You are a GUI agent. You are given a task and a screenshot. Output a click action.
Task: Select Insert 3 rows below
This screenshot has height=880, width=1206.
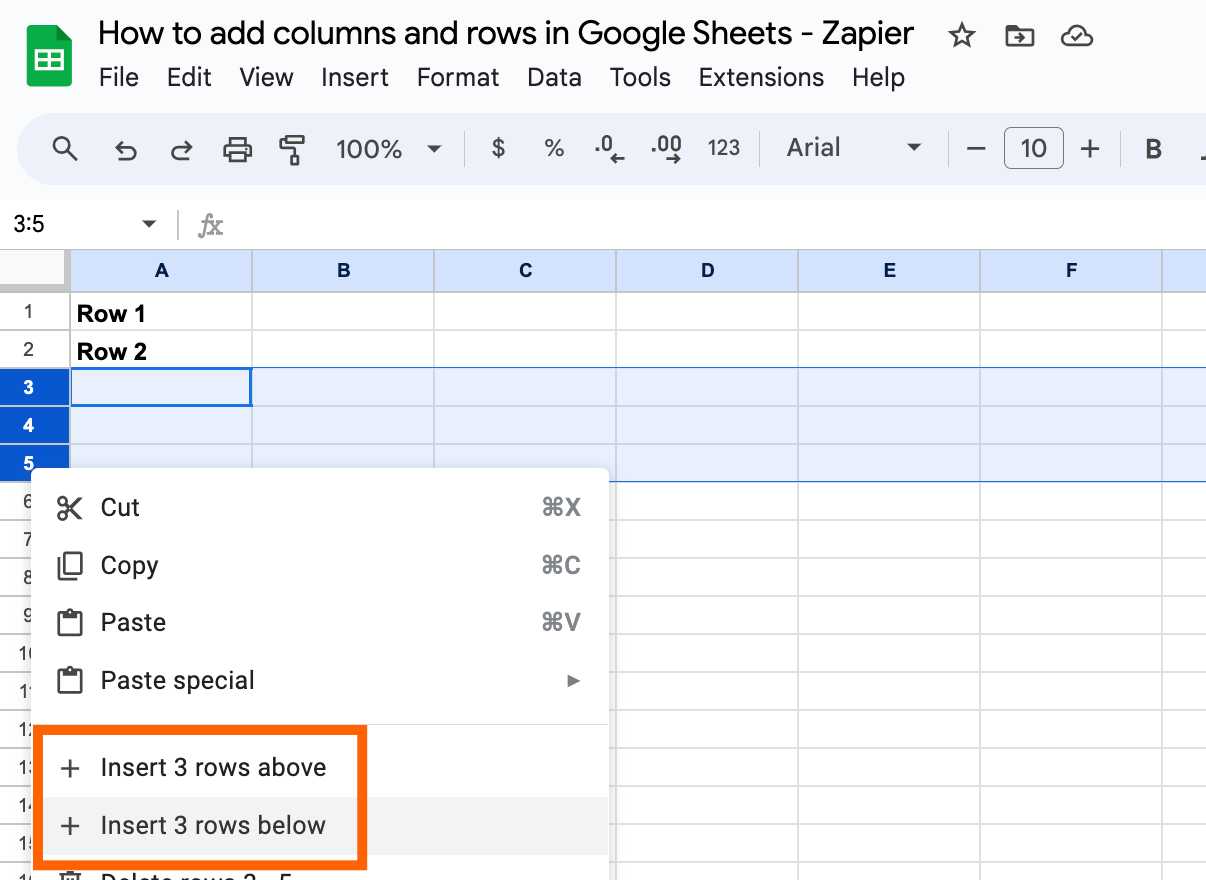(x=320, y=826)
